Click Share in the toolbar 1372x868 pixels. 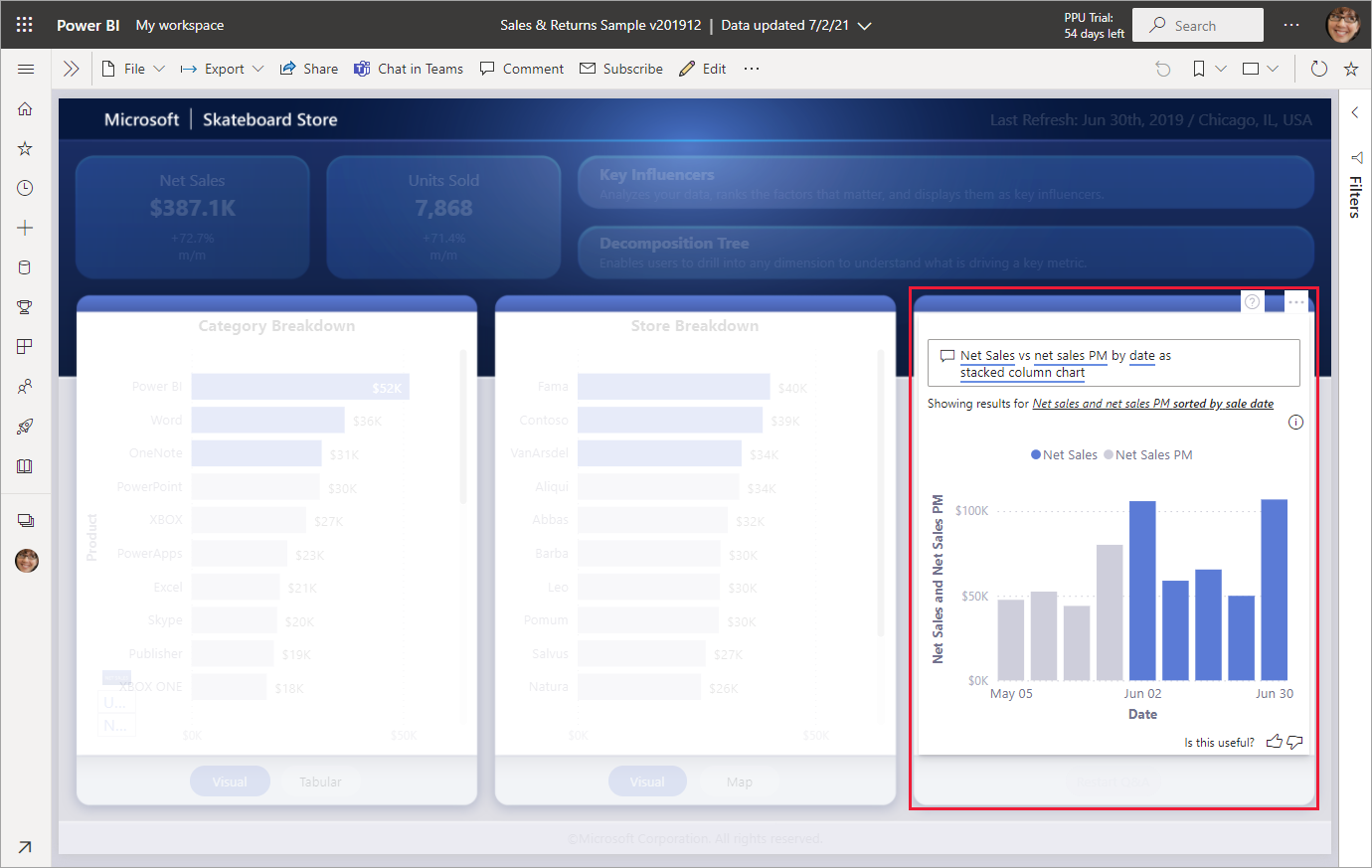pyautogui.click(x=308, y=69)
